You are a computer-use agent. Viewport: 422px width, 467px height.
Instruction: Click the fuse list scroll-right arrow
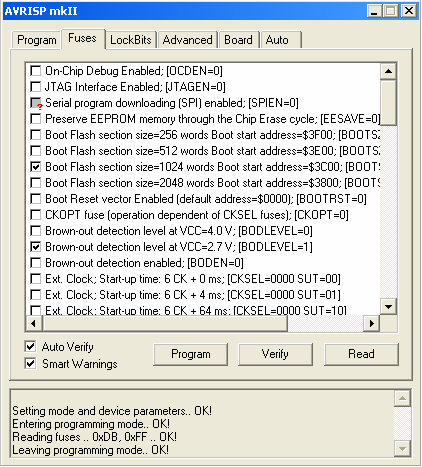coord(372,323)
